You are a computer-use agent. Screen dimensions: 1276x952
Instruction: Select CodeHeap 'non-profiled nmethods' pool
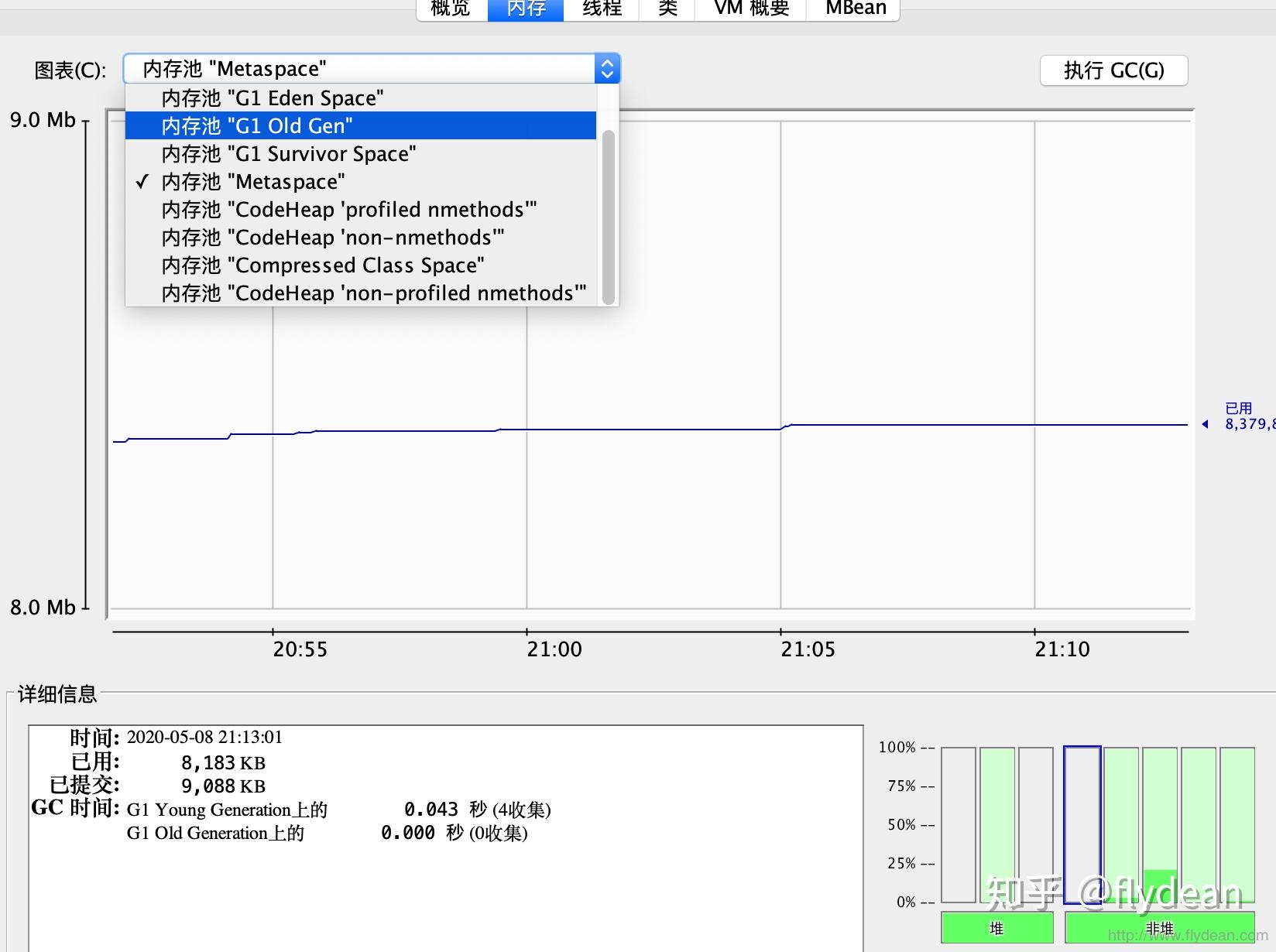click(x=361, y=293)
